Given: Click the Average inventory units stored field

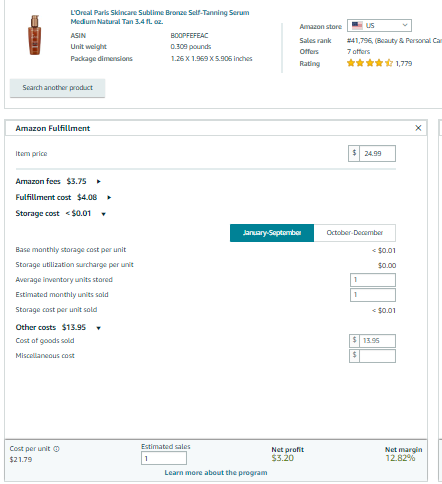Looking at the screenshot, I should coord(373,280).
